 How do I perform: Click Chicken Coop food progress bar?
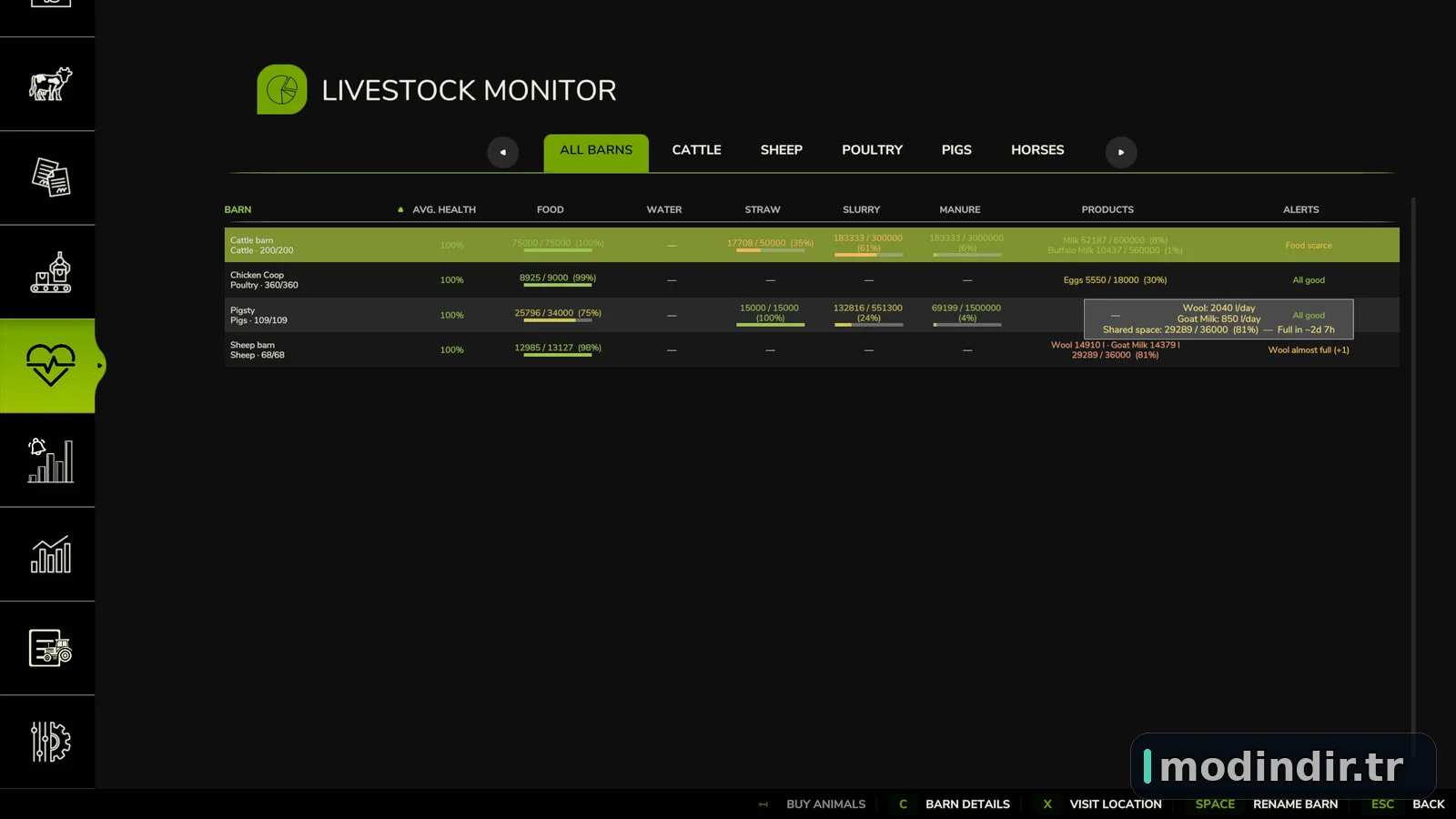(558, 285)
